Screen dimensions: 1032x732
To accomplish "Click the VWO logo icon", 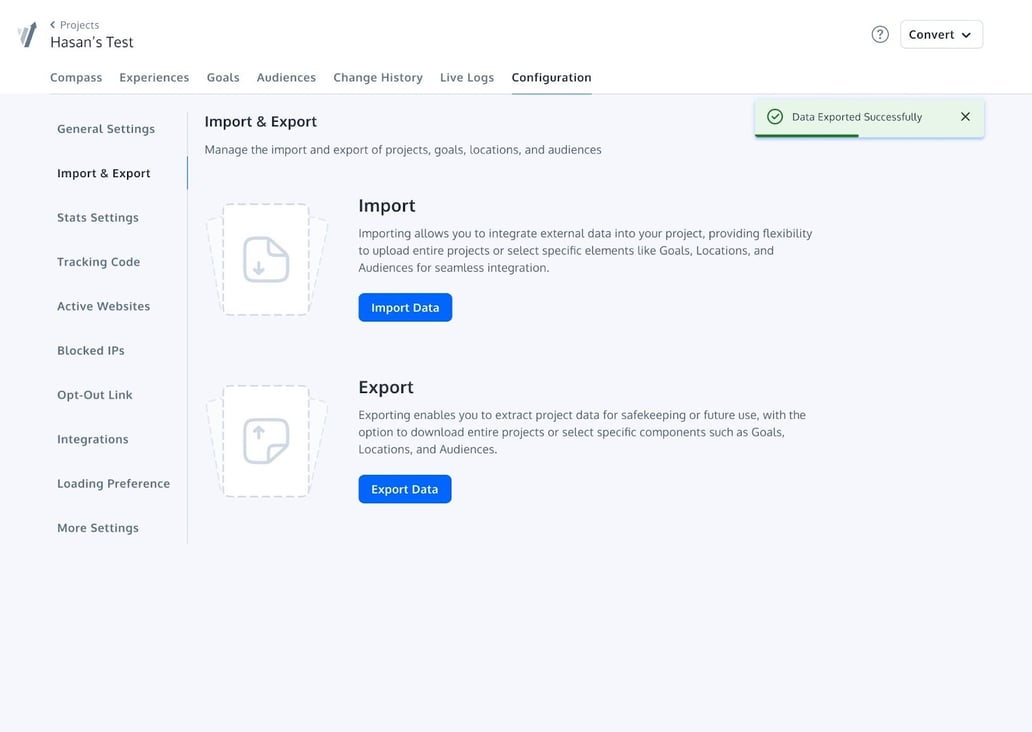I will coord(26,34).
